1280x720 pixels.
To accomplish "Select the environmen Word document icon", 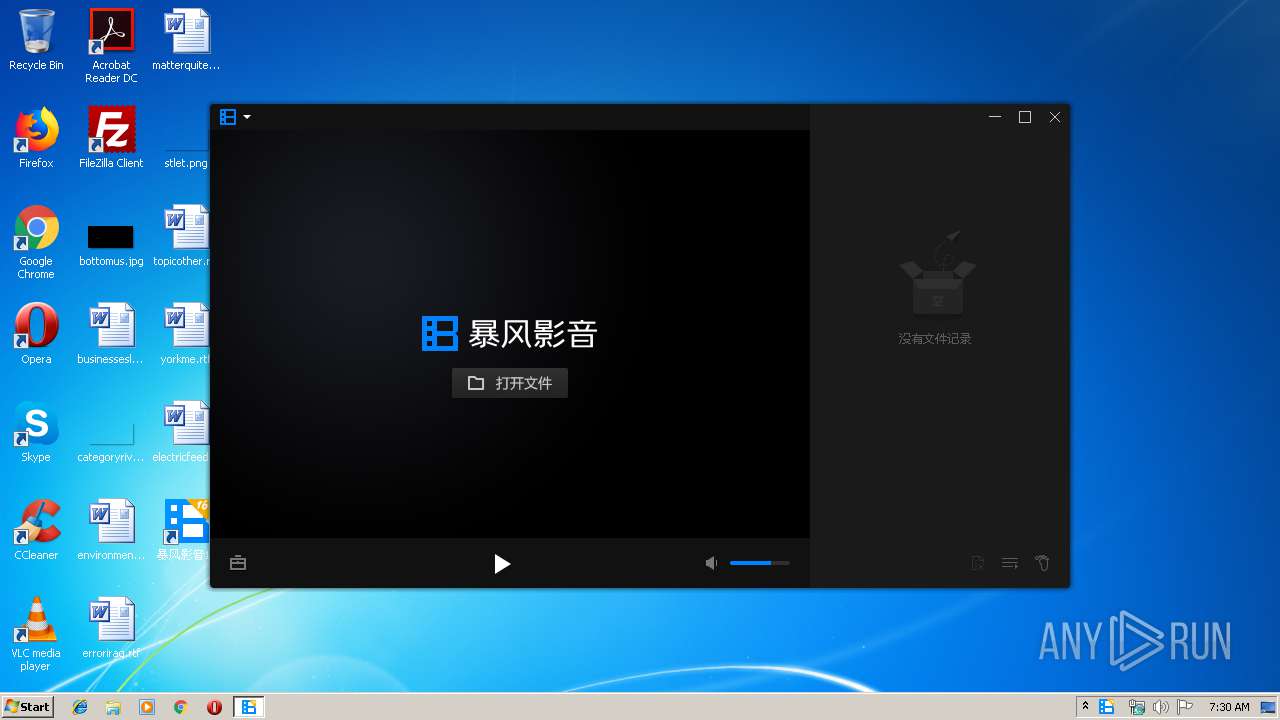I will point(111,530).
